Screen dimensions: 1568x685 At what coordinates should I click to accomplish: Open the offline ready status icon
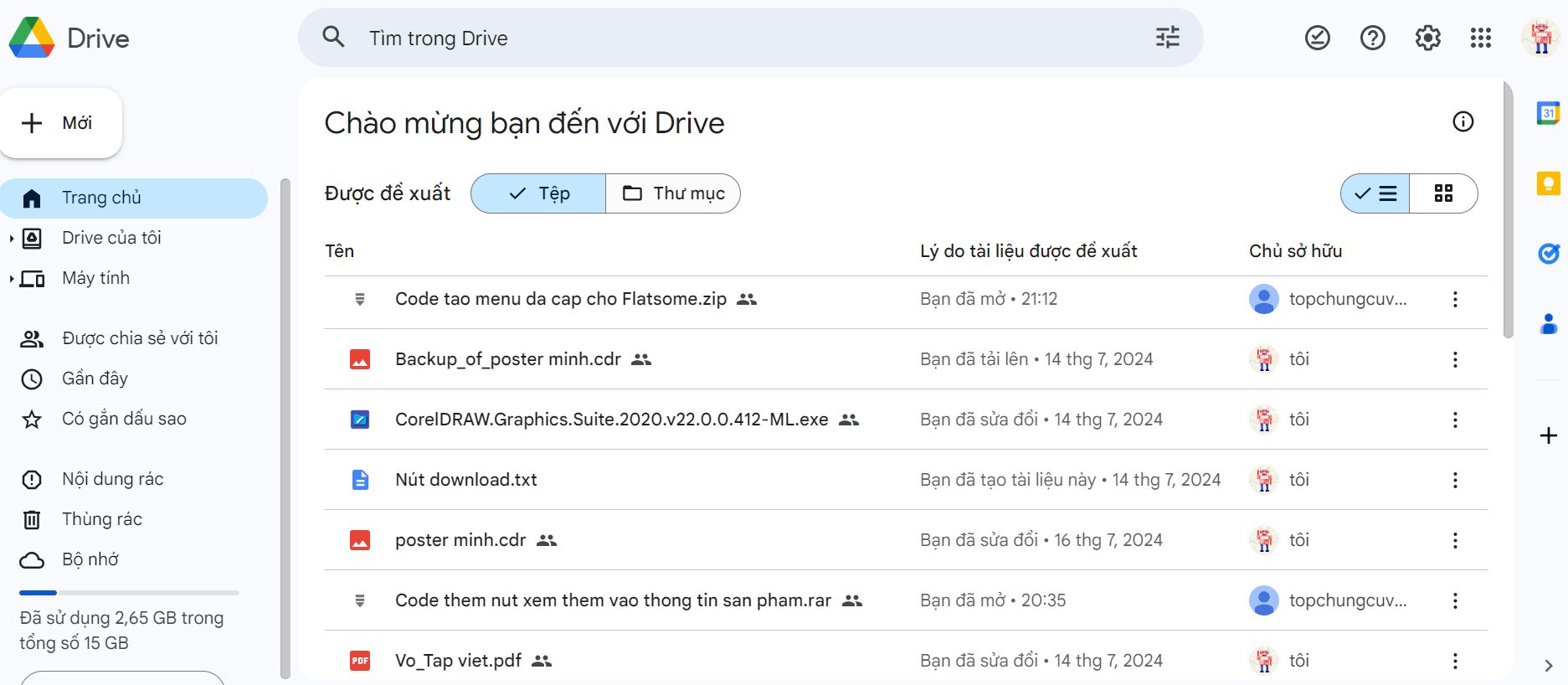point(1317,38)
